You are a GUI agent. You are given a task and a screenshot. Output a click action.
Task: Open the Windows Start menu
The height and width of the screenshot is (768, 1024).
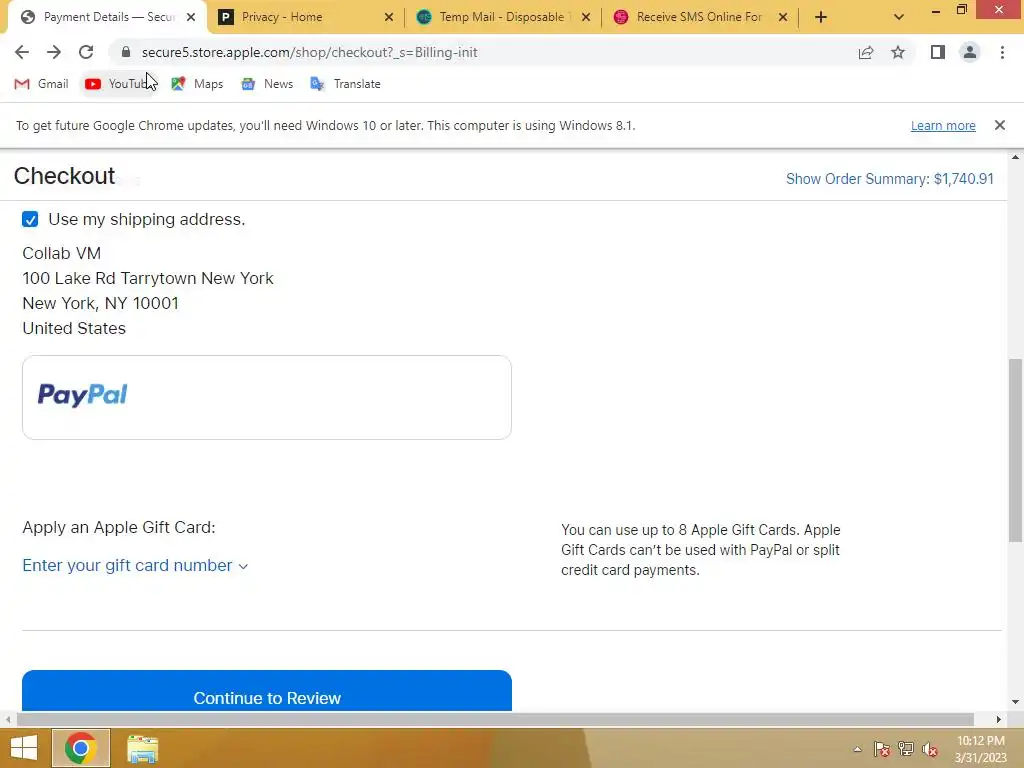[24, 748]
